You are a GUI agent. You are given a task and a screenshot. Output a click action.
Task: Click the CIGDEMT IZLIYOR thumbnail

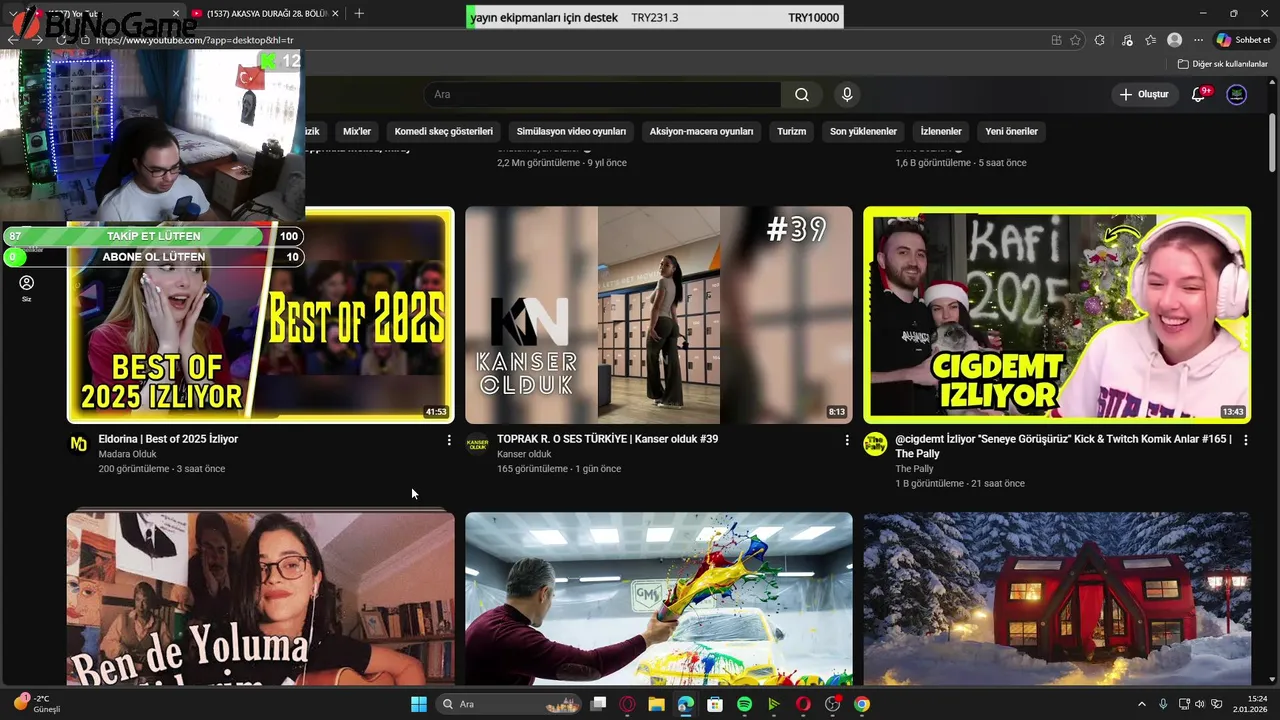coord(1057,315)
